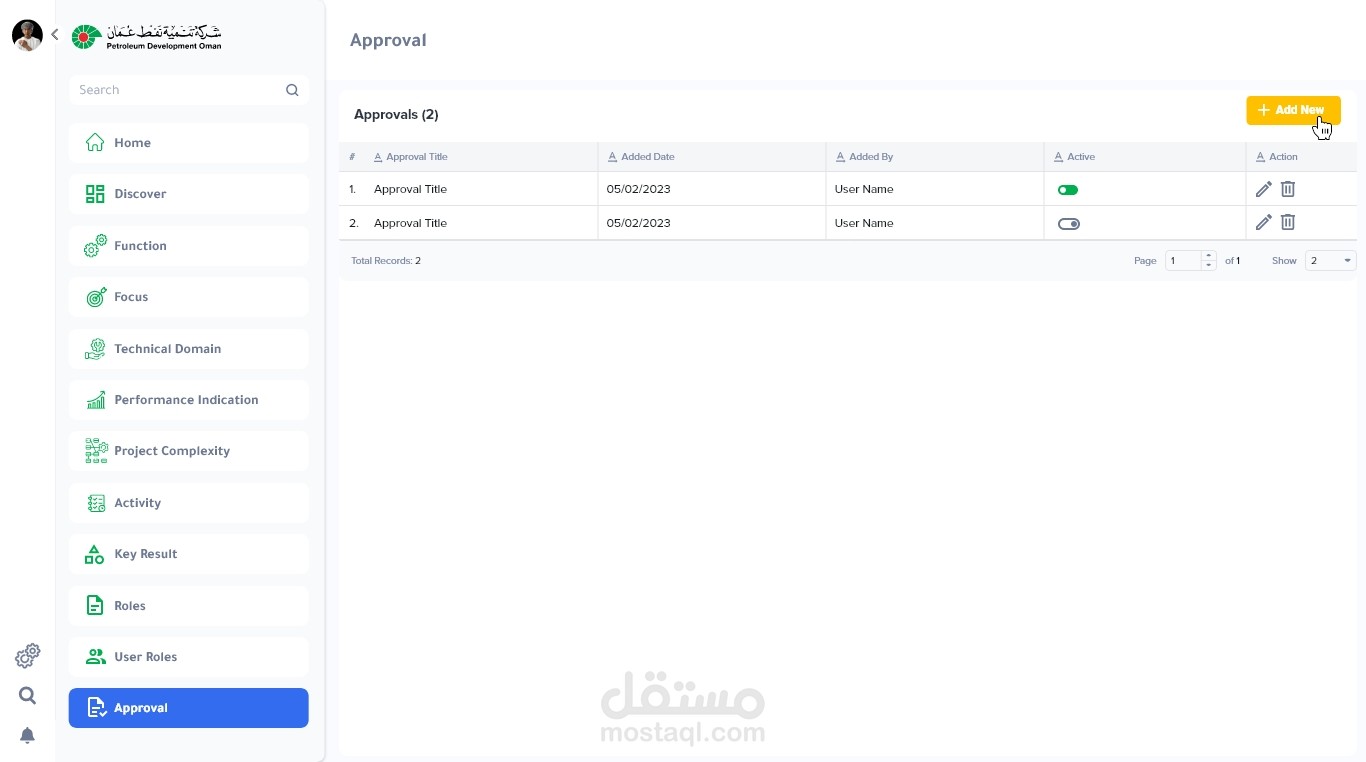Image resolution: width=1366 pixels, height=762 pixels.
Task: Edit row 1 with pencil icon
Action: [x=1264, y=189]
